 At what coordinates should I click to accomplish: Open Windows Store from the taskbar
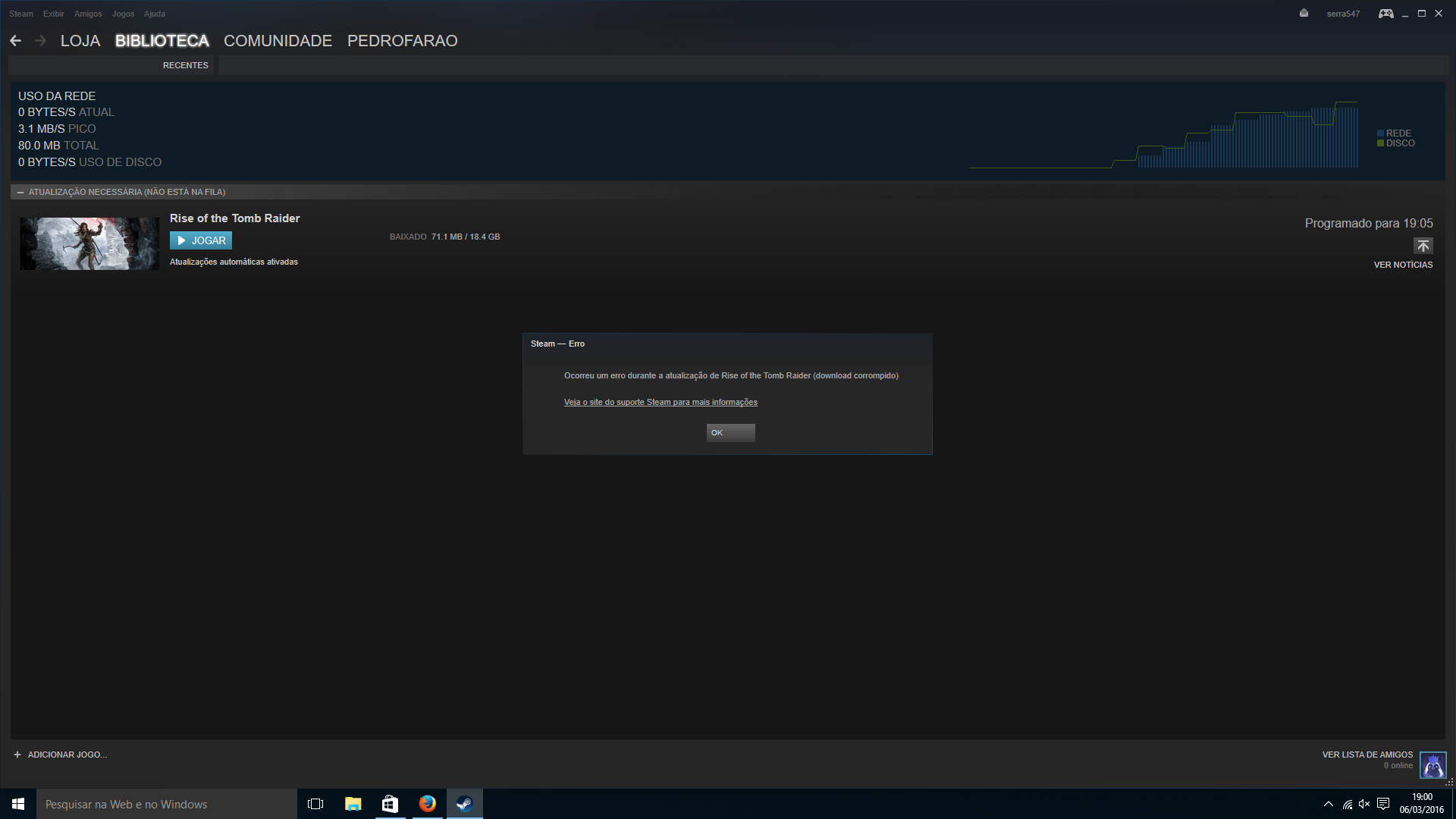[390, 804]
